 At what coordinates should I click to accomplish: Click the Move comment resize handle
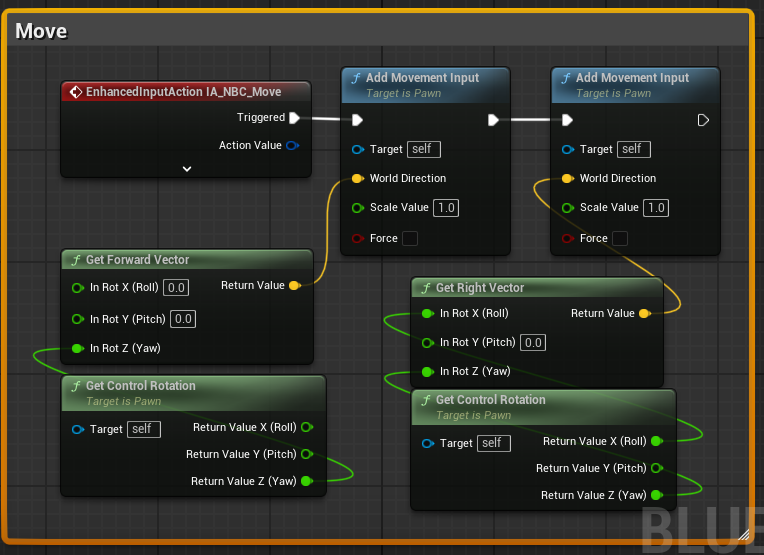pyautogui.click(x=744, y=535)
